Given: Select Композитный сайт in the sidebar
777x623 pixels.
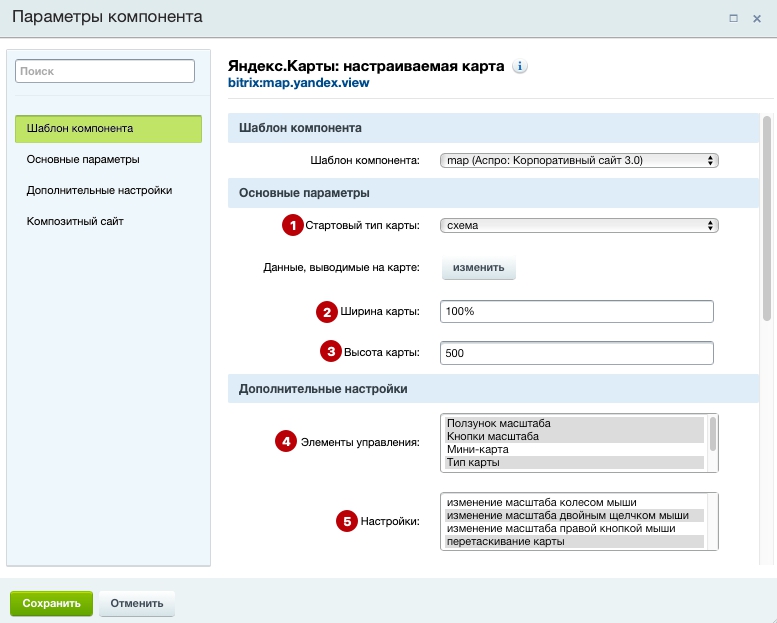Looking at the screenshot, I should point(75,222).
